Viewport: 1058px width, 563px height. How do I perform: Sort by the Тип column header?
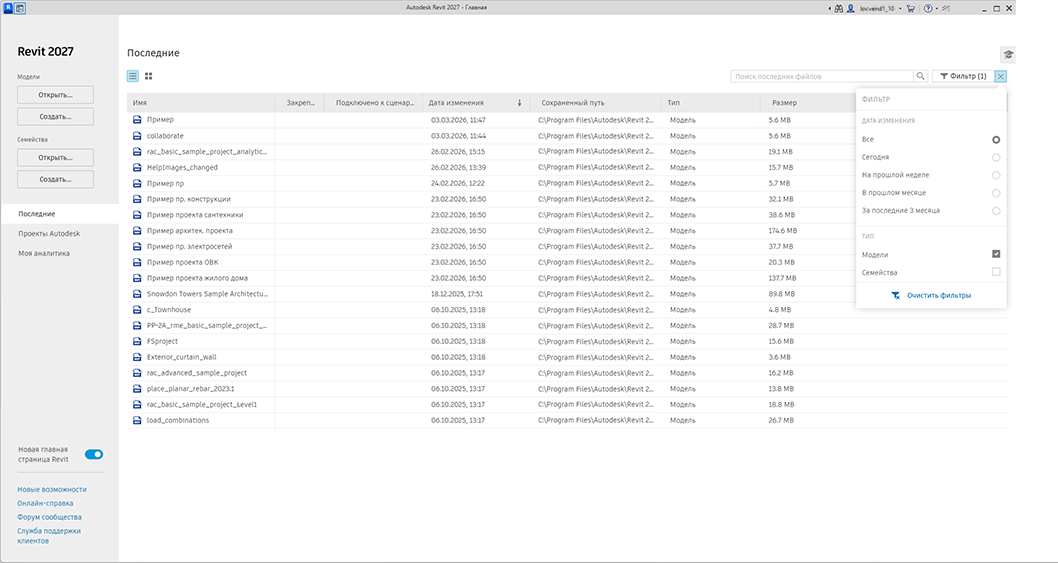[x=711, y=103]
